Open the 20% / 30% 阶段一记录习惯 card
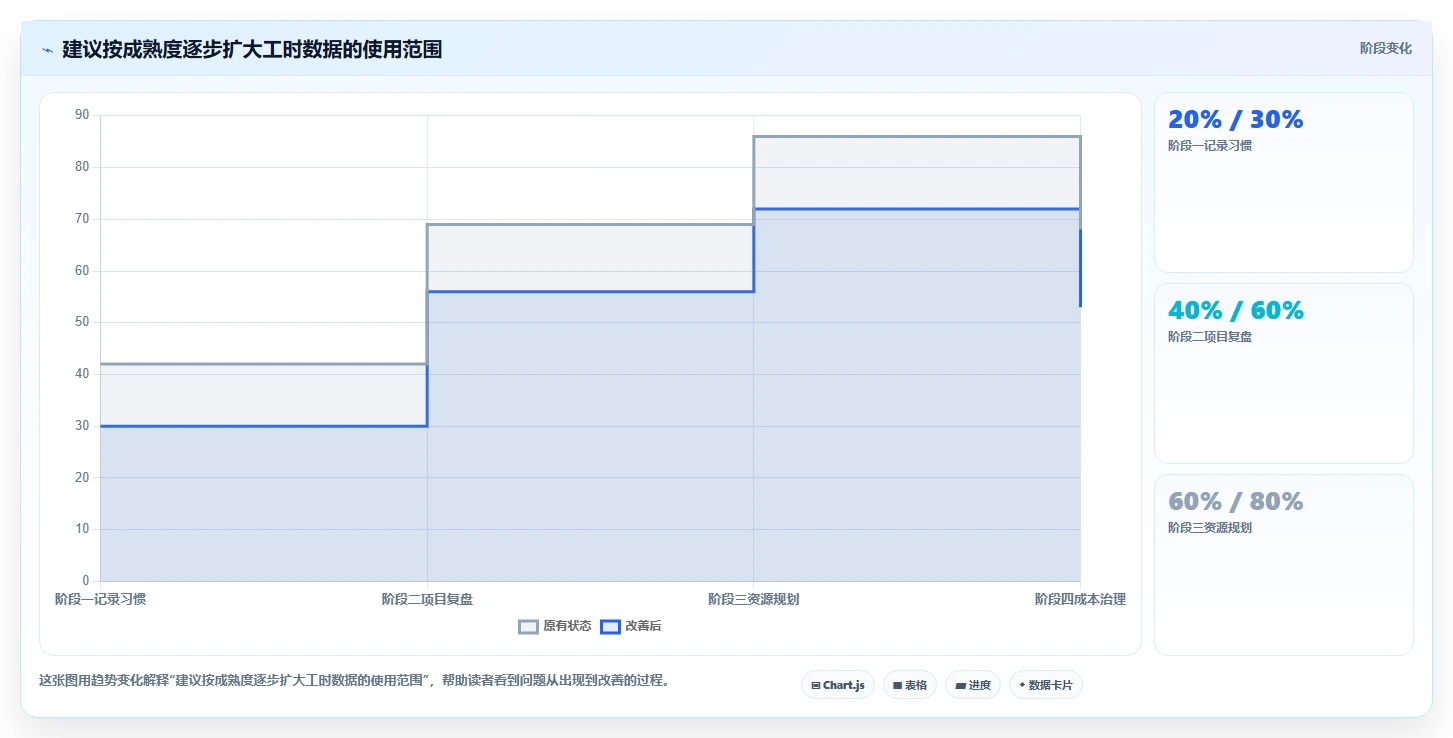 click(1284, 183)
